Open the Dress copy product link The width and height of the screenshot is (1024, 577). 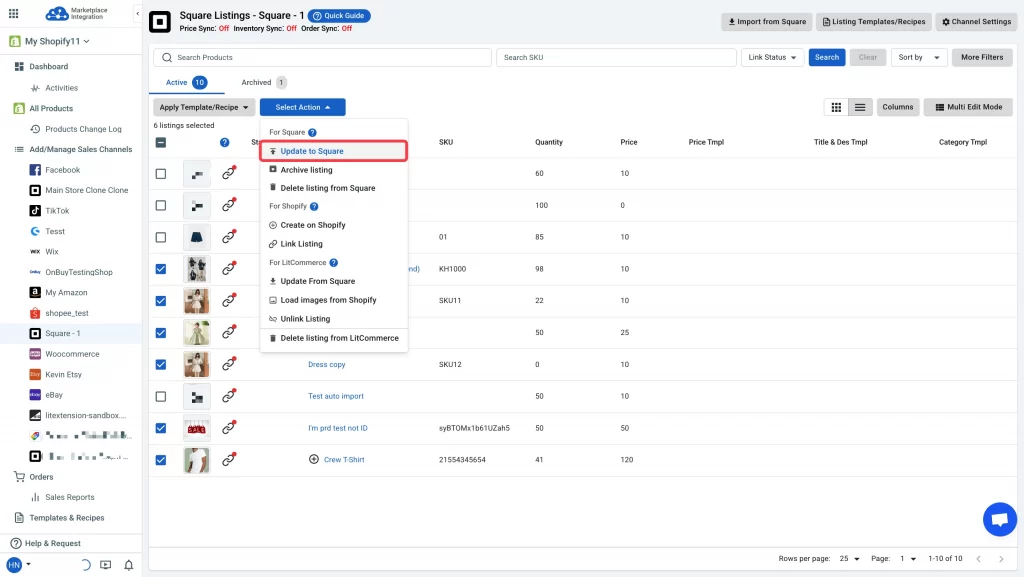point(327,364)
